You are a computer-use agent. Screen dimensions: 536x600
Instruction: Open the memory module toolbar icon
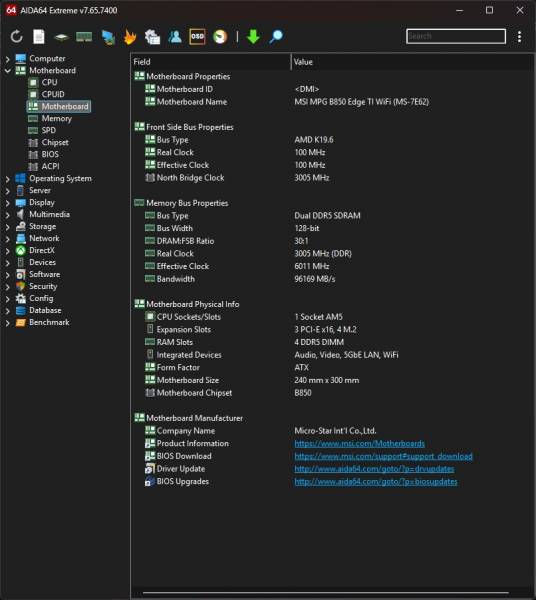pos(84,37)
